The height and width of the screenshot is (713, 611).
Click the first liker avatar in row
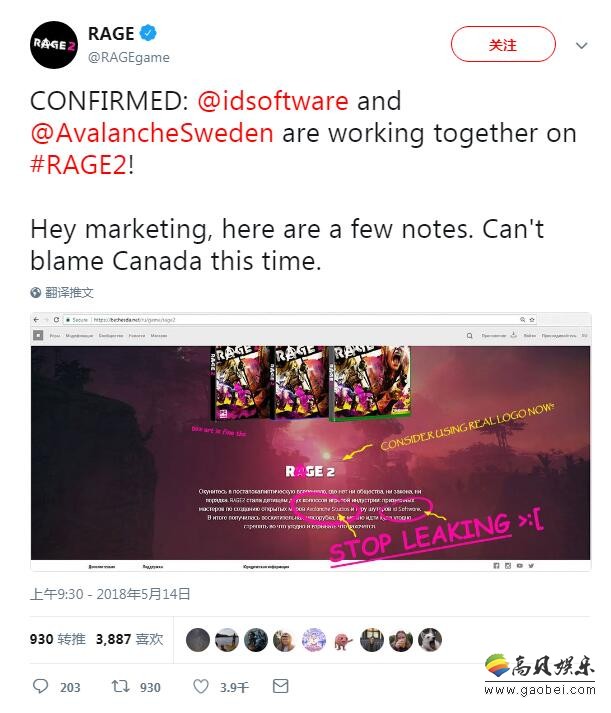point(198,640)
